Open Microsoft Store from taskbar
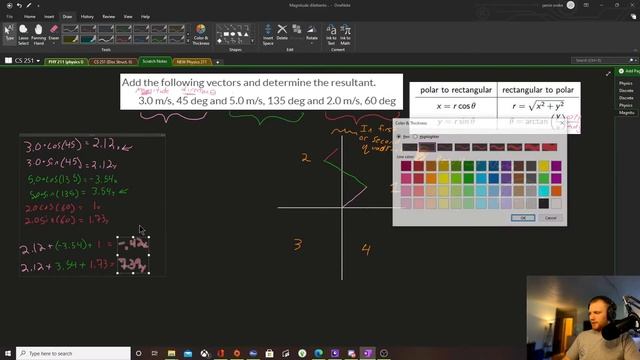640x360 pixels. (269, 353)
